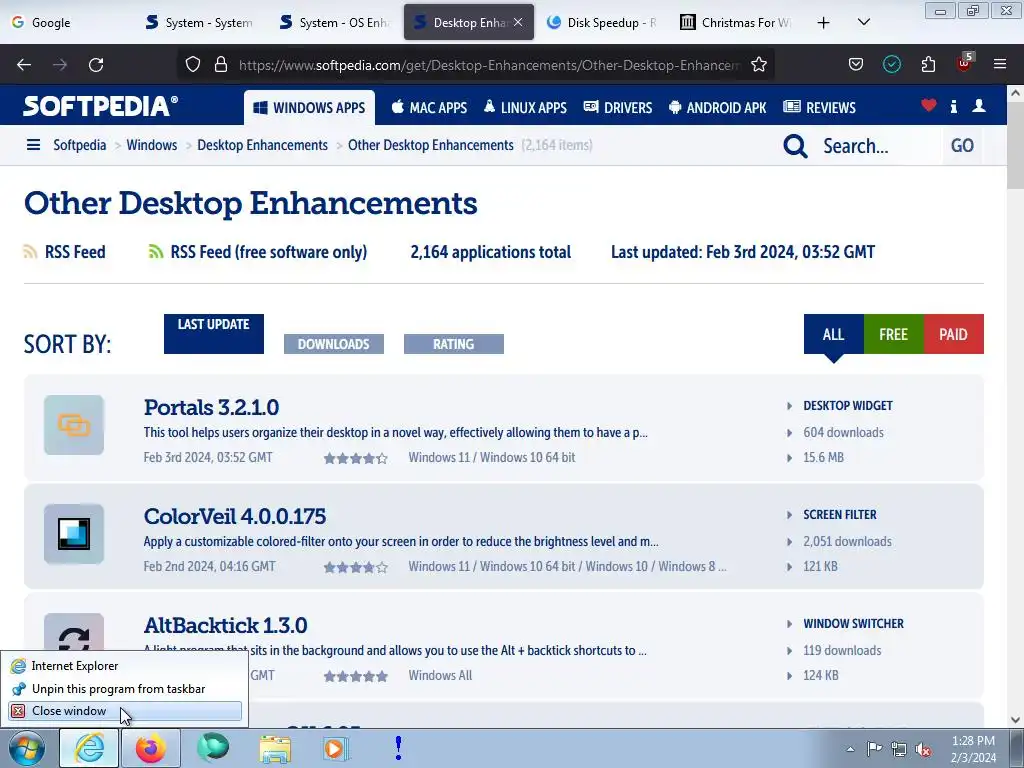The width and height of the screenshot is (1024, 768).
Task: Expand the SCREEN FILTER arrow on ColorVeil row
Action: coord(790,515)
